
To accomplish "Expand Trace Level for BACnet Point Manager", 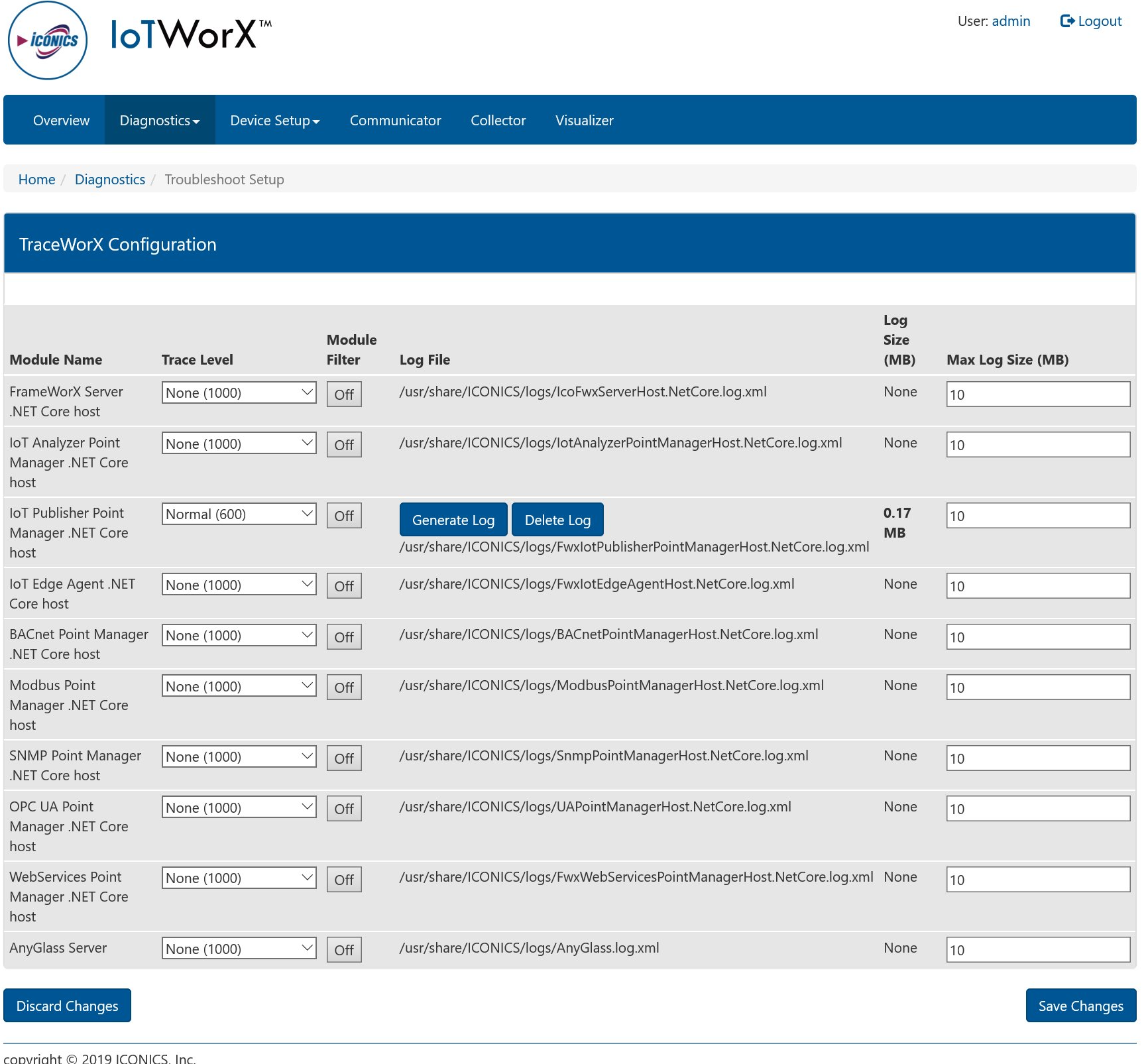I will pos(239,636).
